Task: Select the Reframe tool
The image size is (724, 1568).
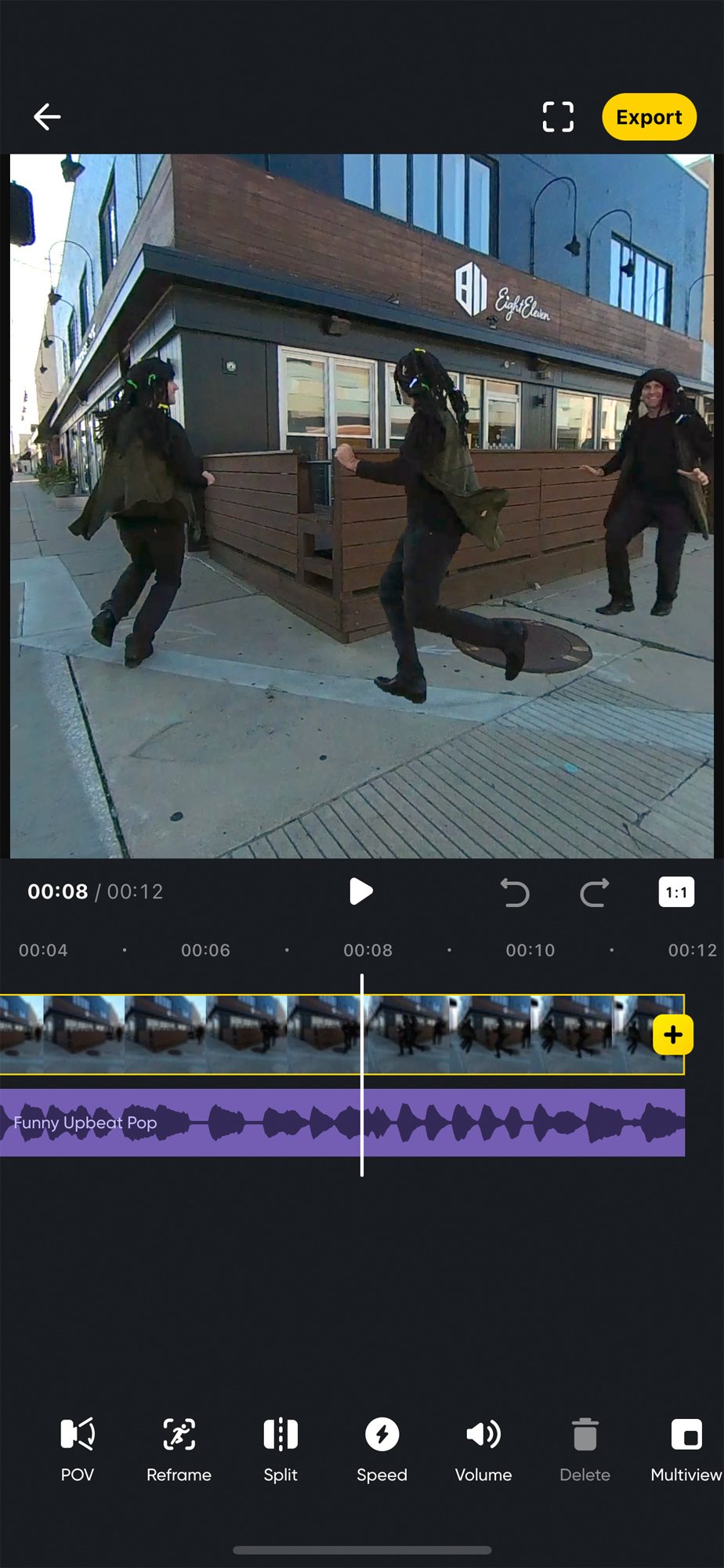Action: [x=179, y=1450]
